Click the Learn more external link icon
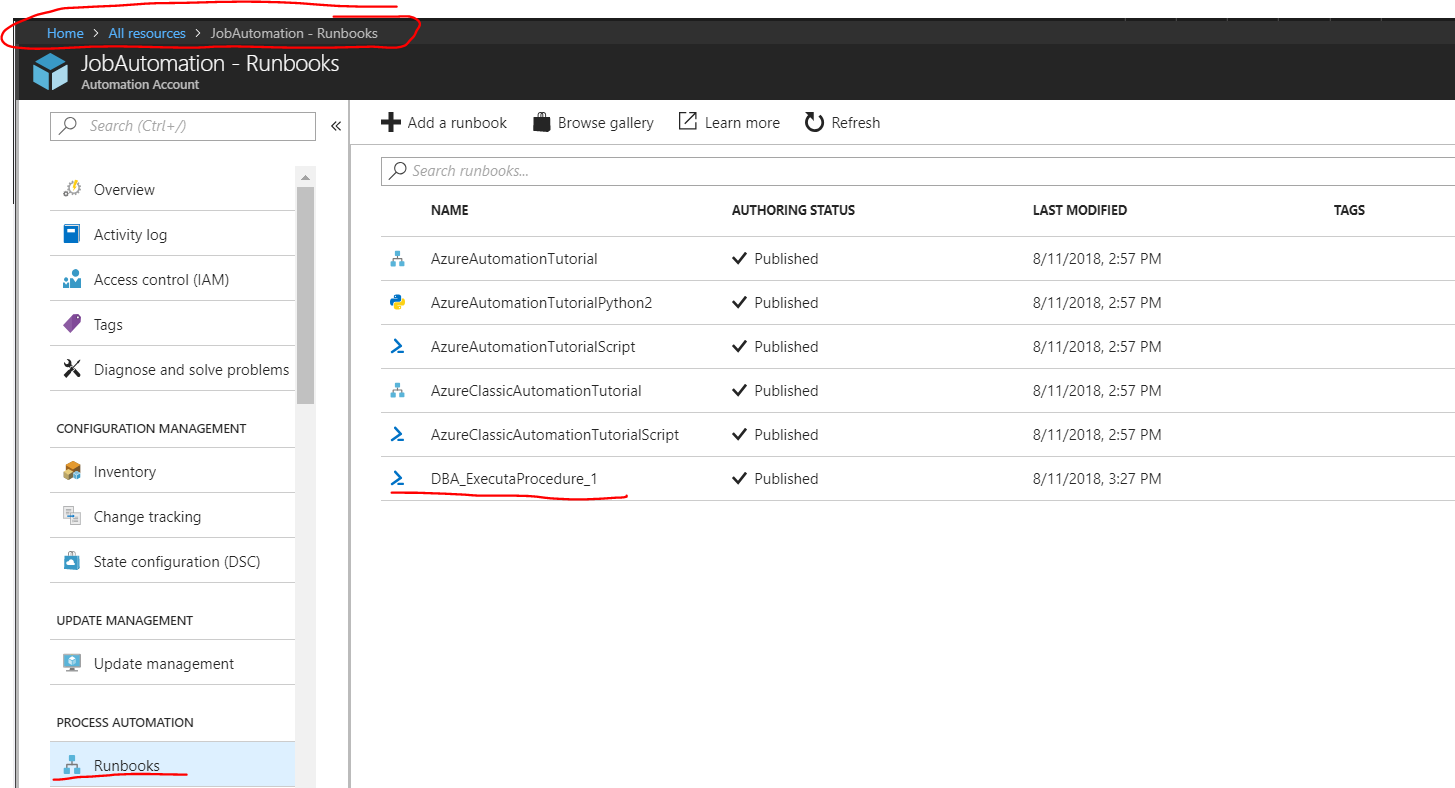Viewport: 1455px width, 788px height. pos(687,122)
